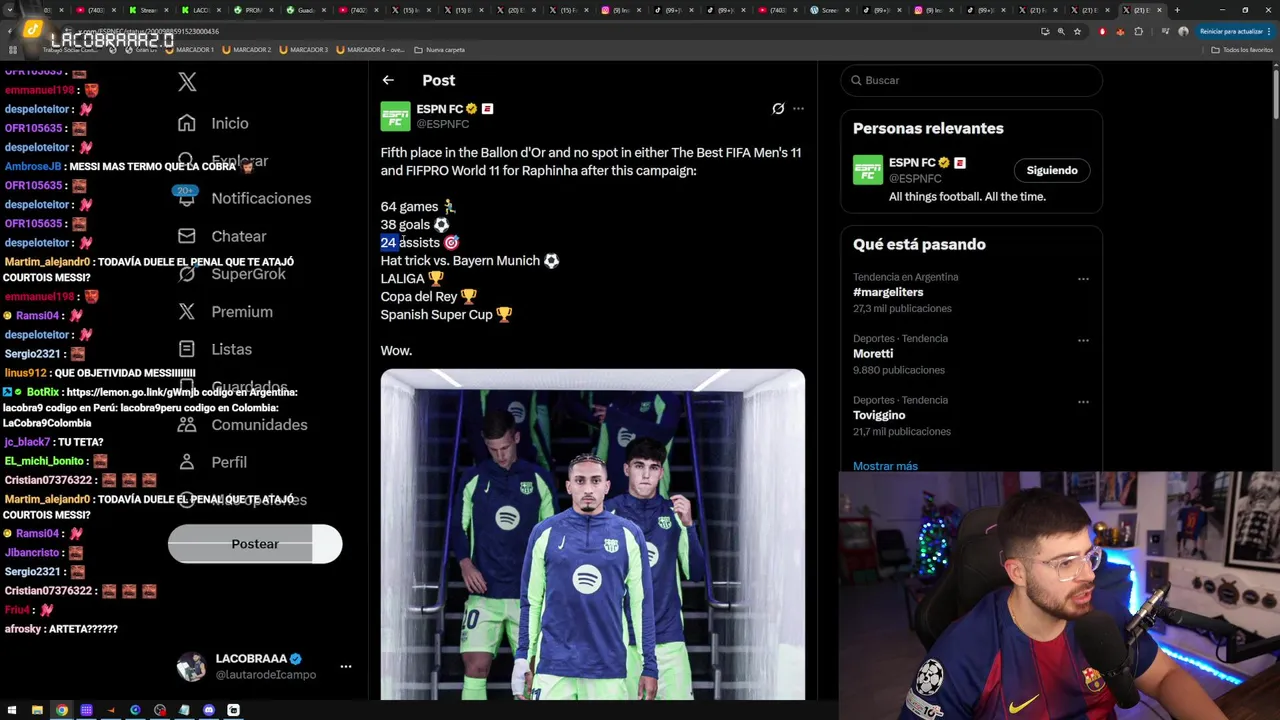Open LACOBRAAA account avatar
This screenshot has height=720, width=1280.
(x=191, y=667)
